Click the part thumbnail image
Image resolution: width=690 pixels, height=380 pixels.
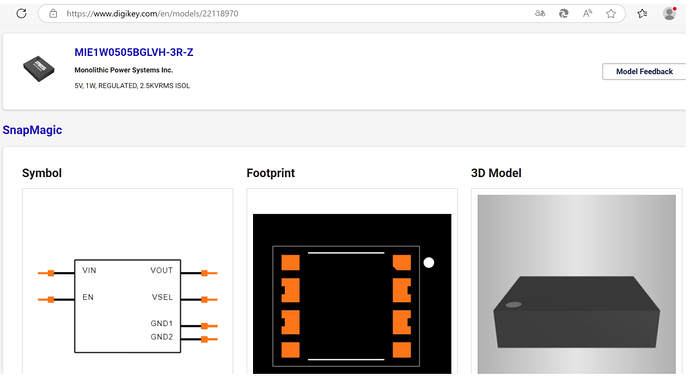click(x=39, y=69)
